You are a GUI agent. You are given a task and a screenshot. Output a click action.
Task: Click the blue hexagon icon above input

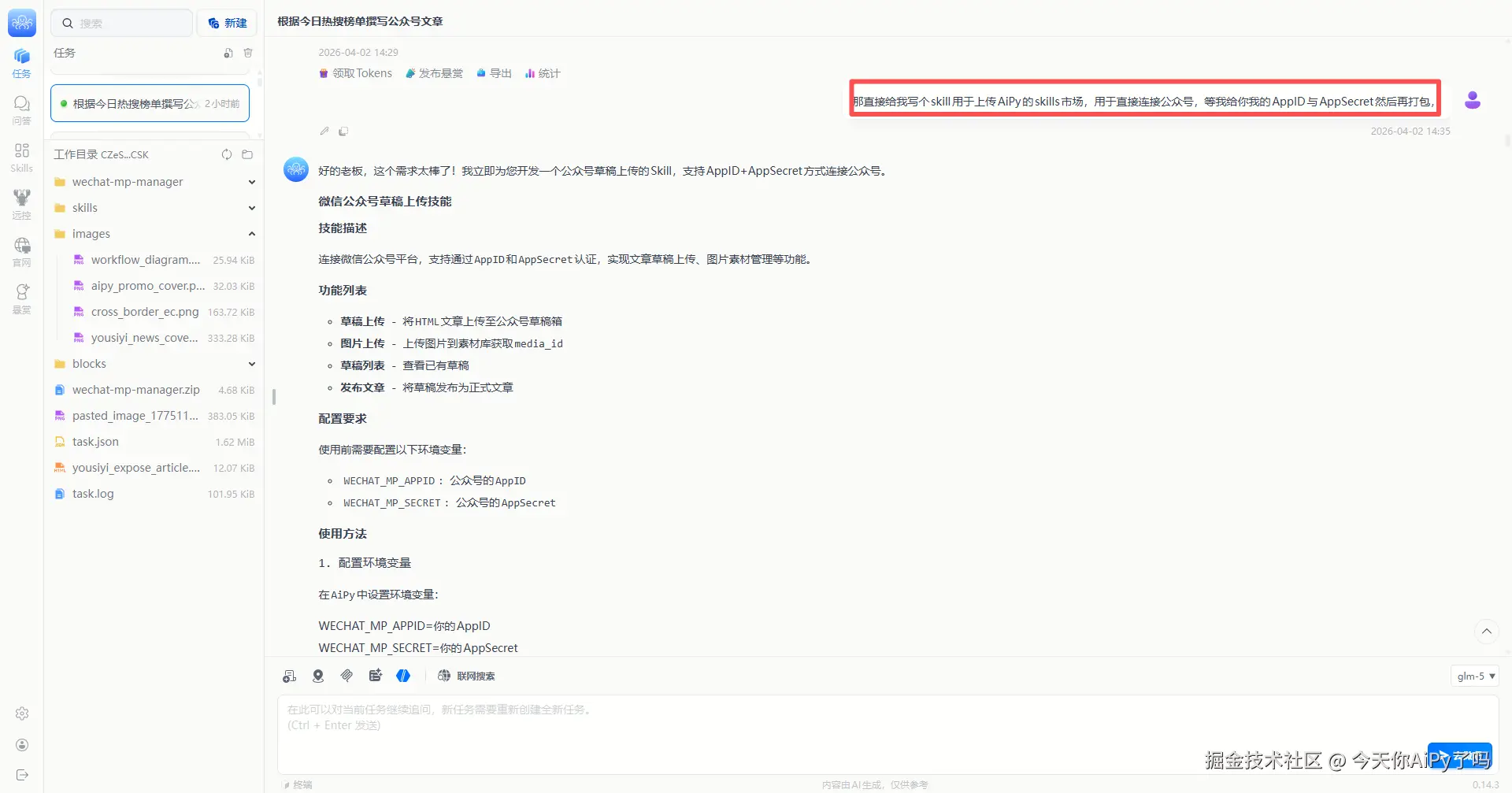[x=403, y=676]
